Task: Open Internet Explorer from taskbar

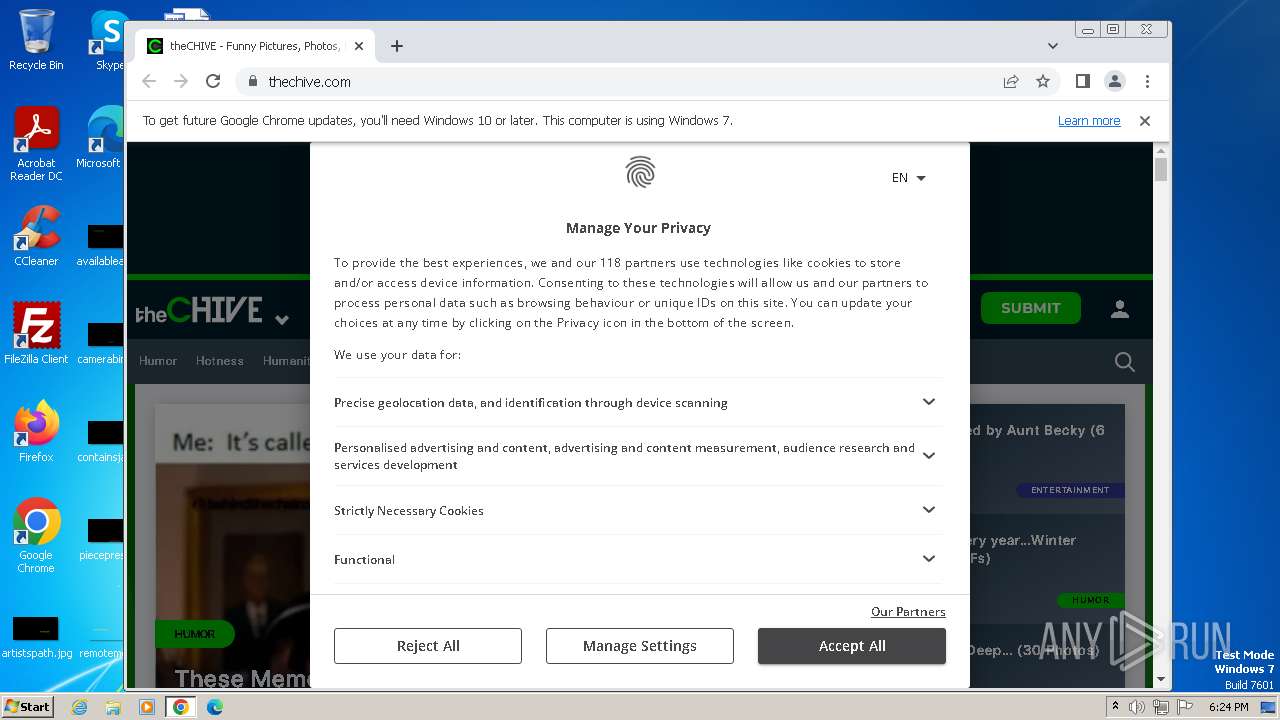Action: pos(80,707)
